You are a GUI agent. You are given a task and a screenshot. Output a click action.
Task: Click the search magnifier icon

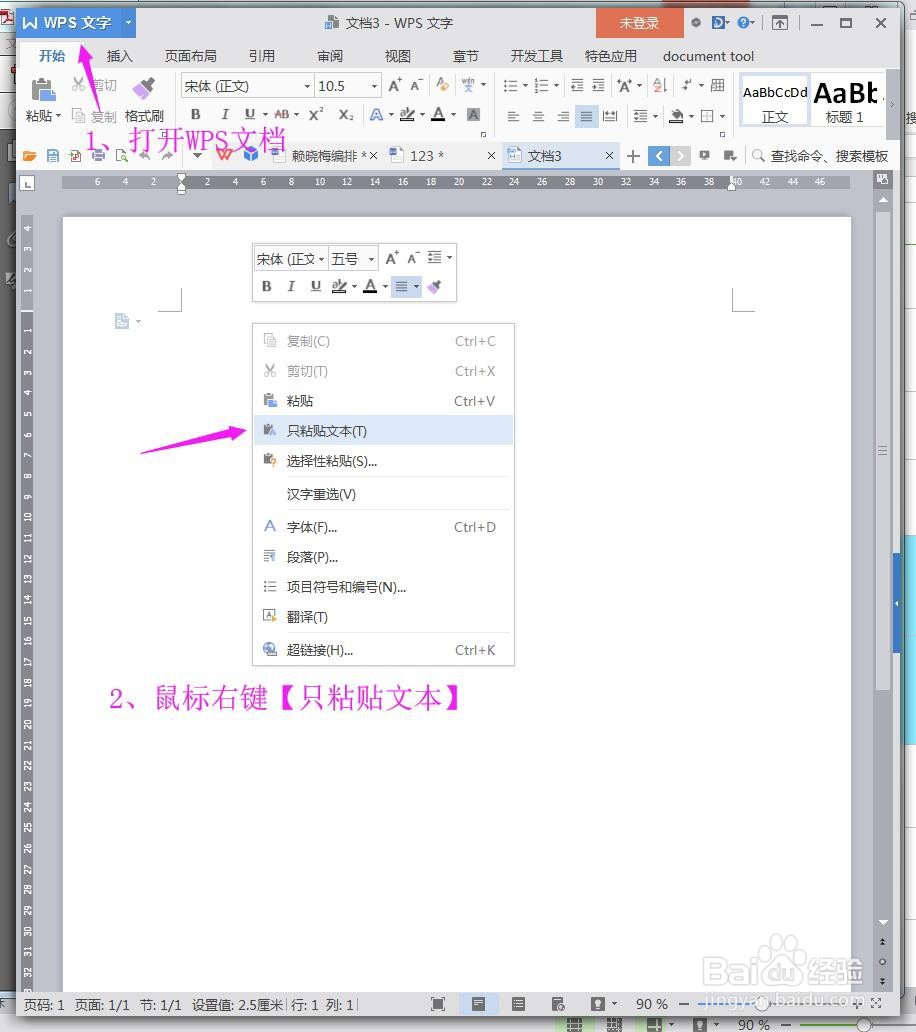758,156
